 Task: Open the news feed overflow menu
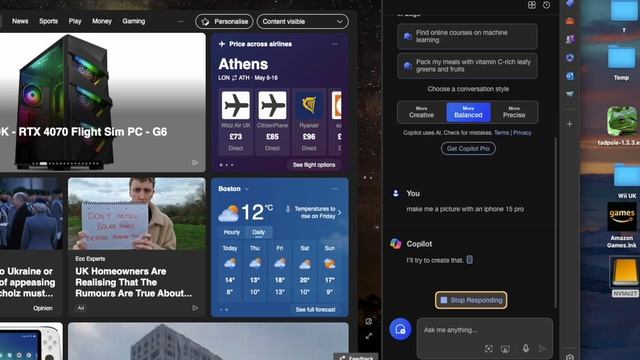(181, 21)
